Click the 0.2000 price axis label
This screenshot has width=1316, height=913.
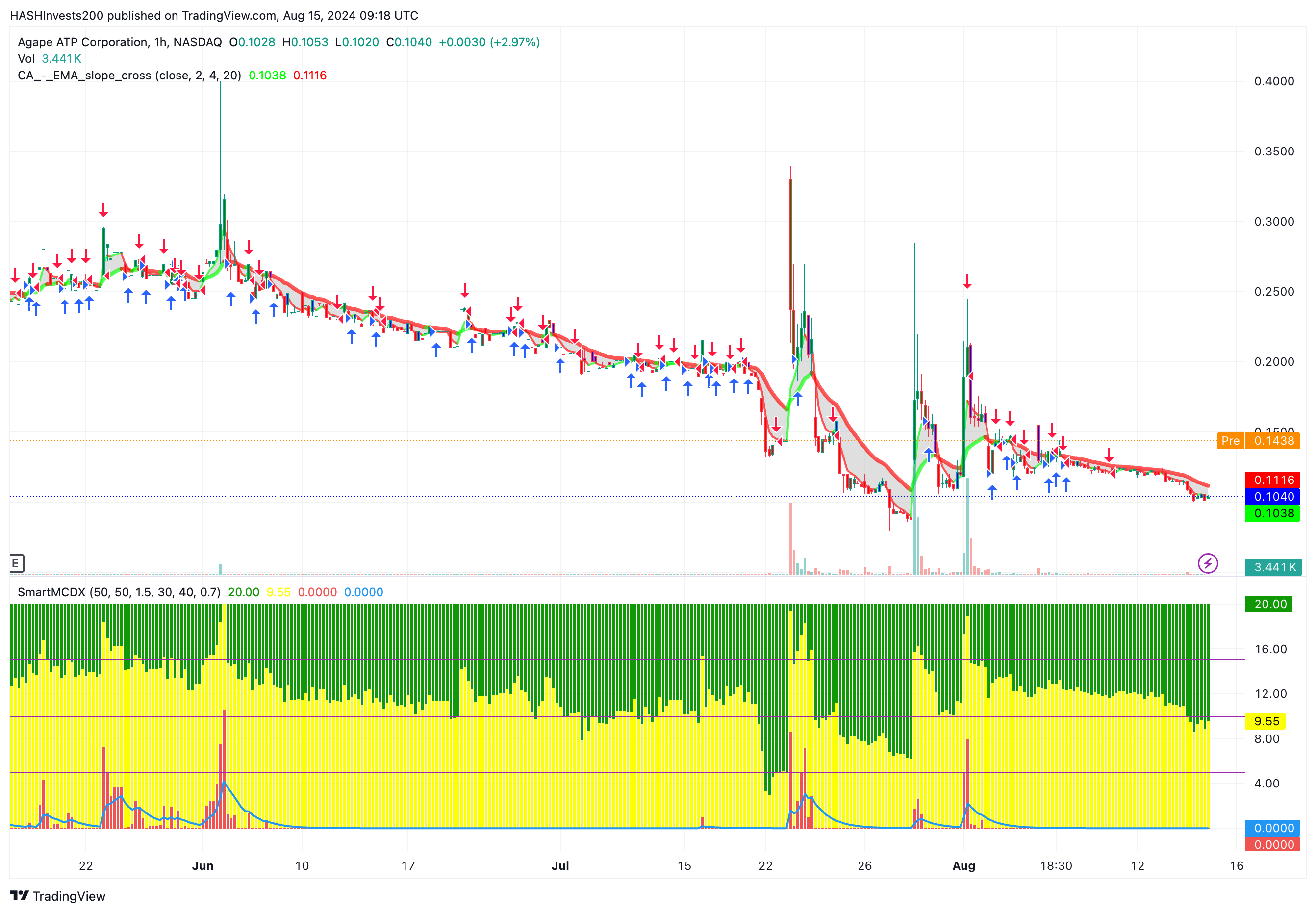click(x=1274, y=361)
